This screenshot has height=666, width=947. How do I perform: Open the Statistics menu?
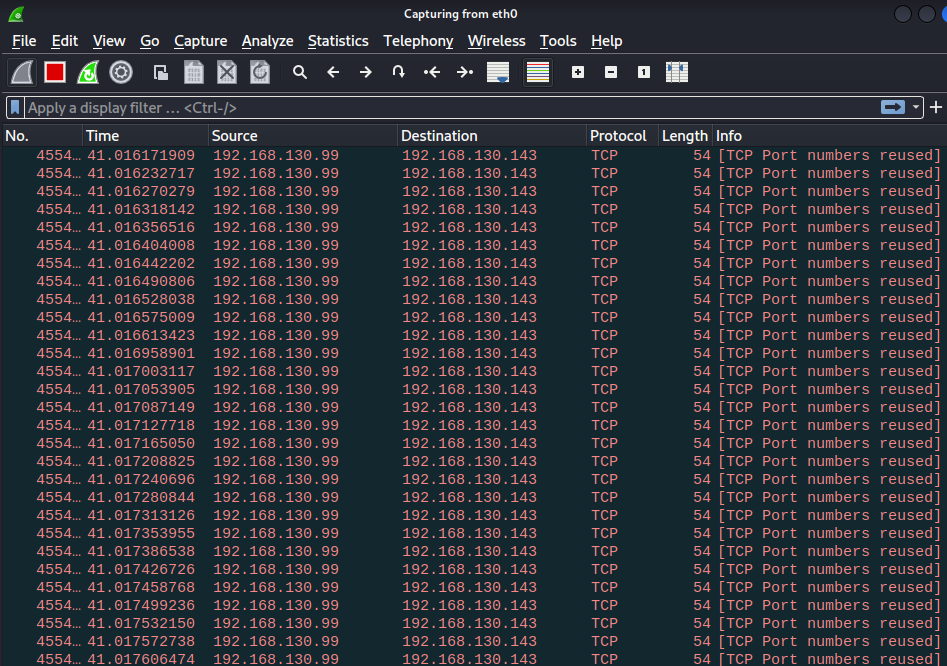point(338,41)
